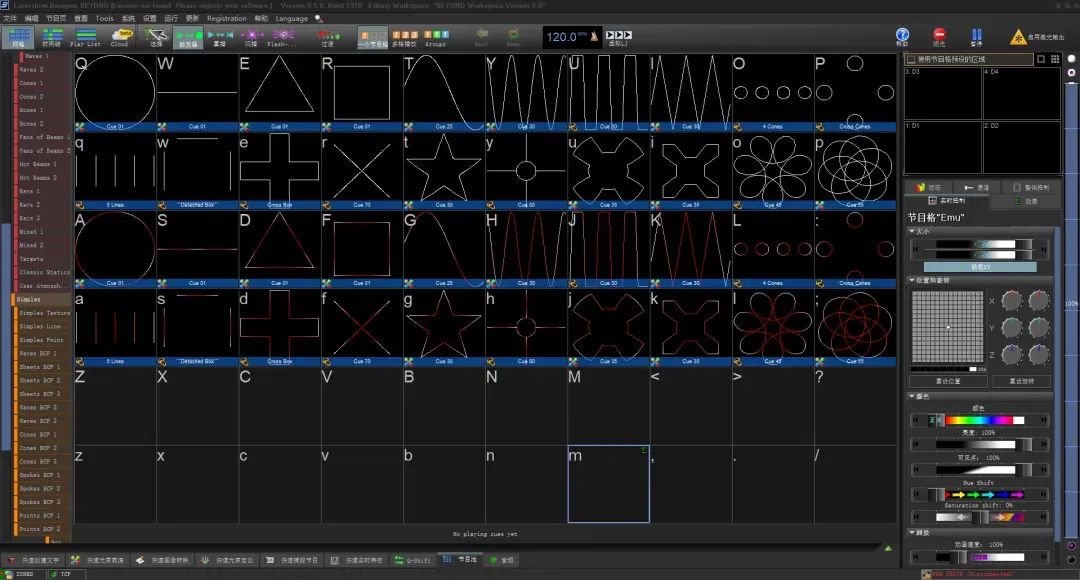This screenshot has width=1080, height=580.
Task: Enable laser output warning icon
Action: coord(1019,38)
